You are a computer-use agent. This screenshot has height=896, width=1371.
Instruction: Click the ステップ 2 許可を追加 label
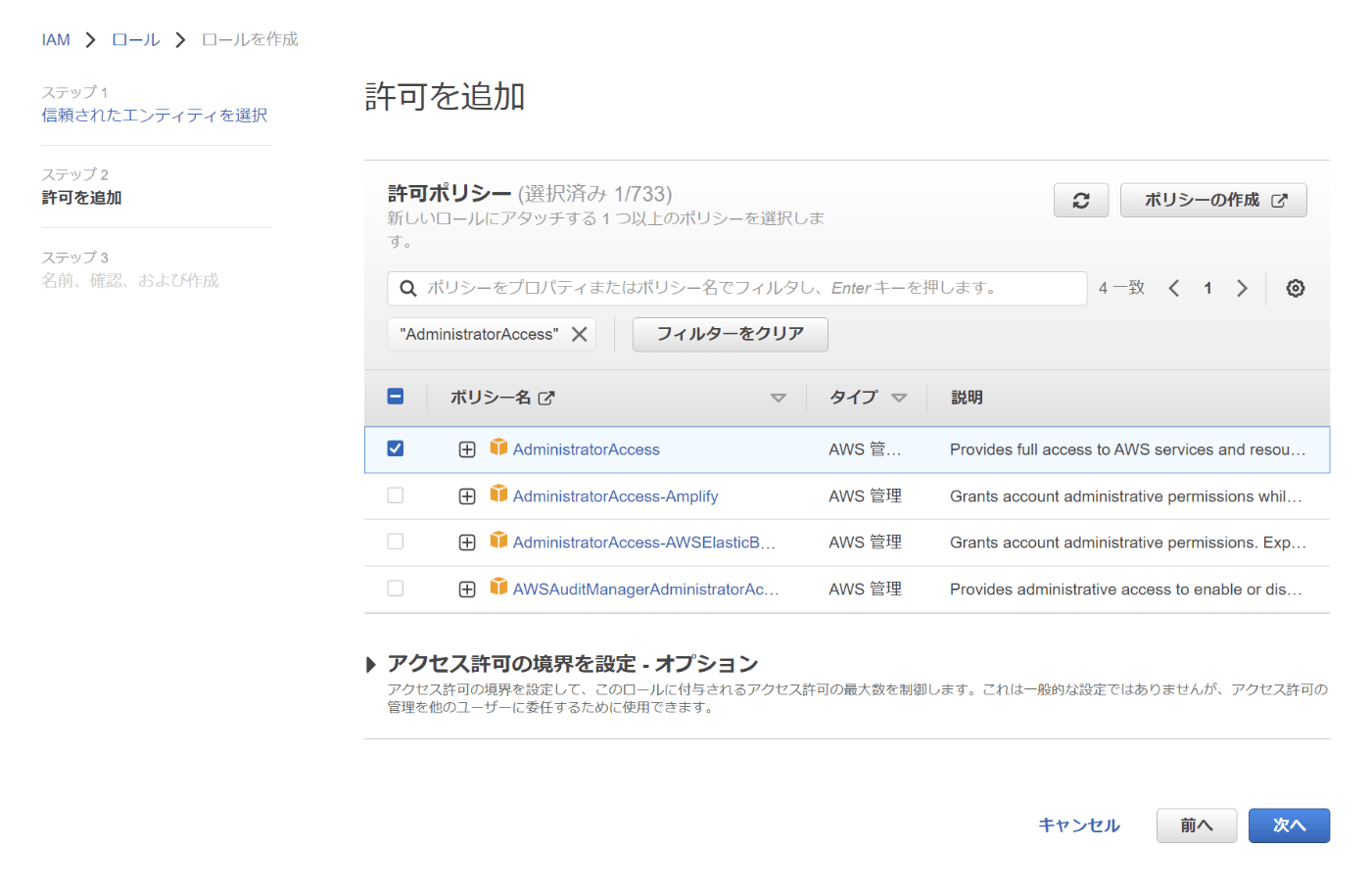(x=81, y=187)
